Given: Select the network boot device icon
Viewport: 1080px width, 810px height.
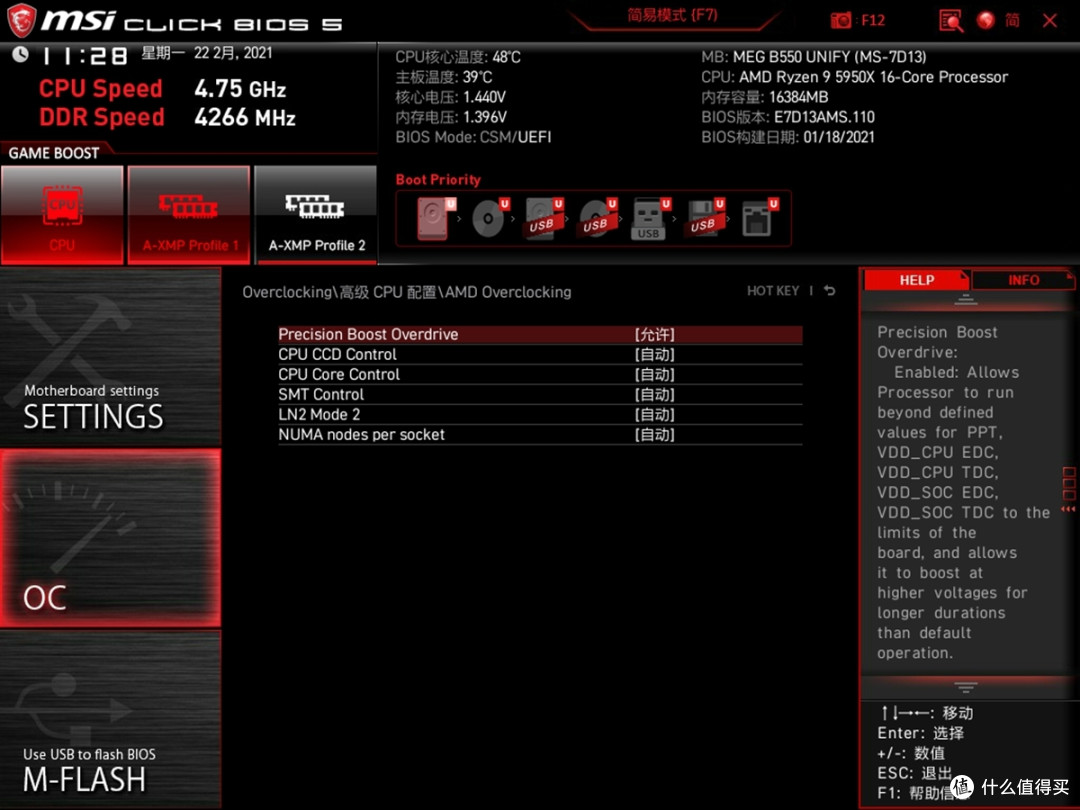Looking at the screenshot, I should click(x=759, y=218).
